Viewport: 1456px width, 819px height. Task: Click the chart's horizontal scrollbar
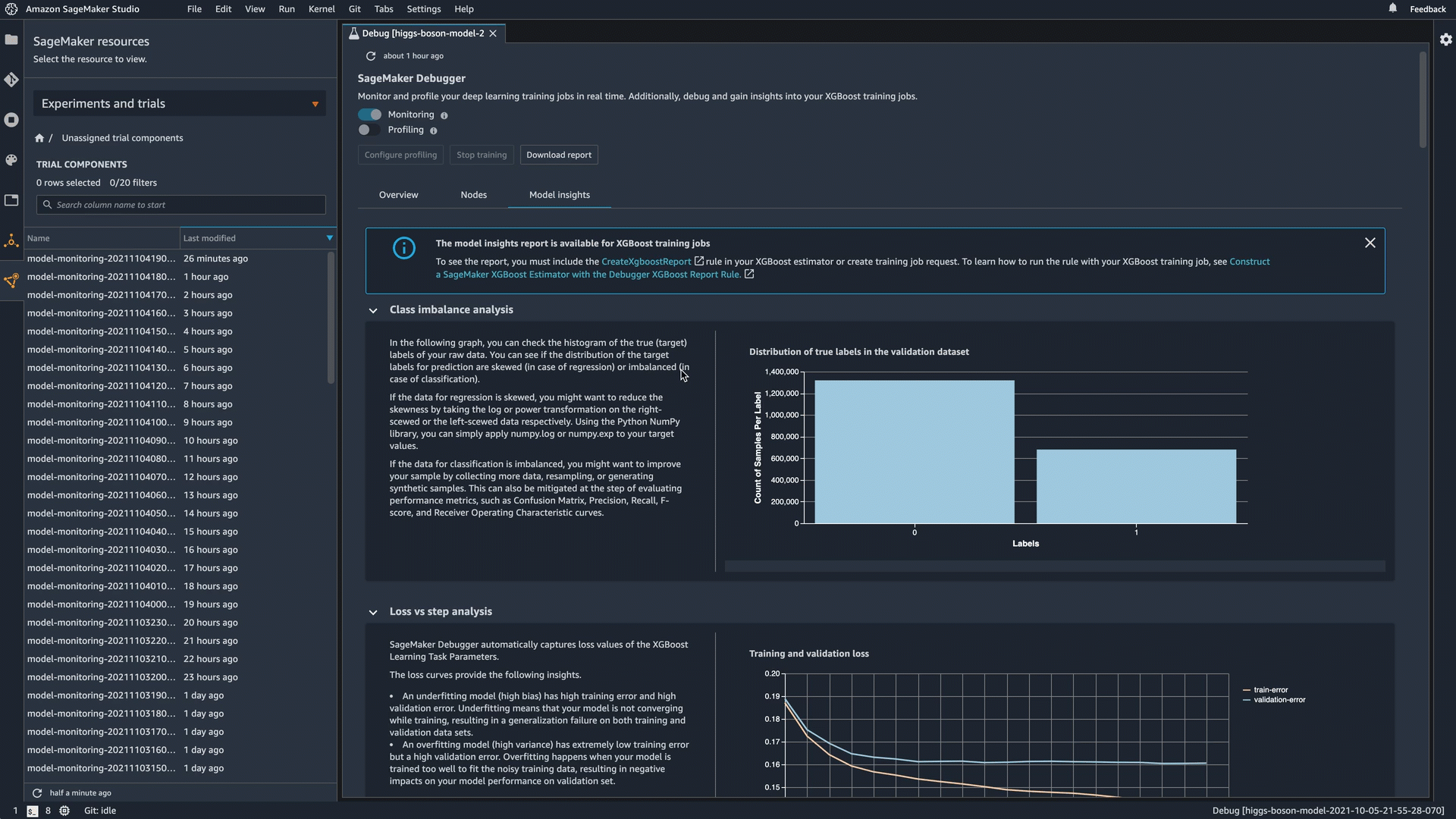(1054, 566)
